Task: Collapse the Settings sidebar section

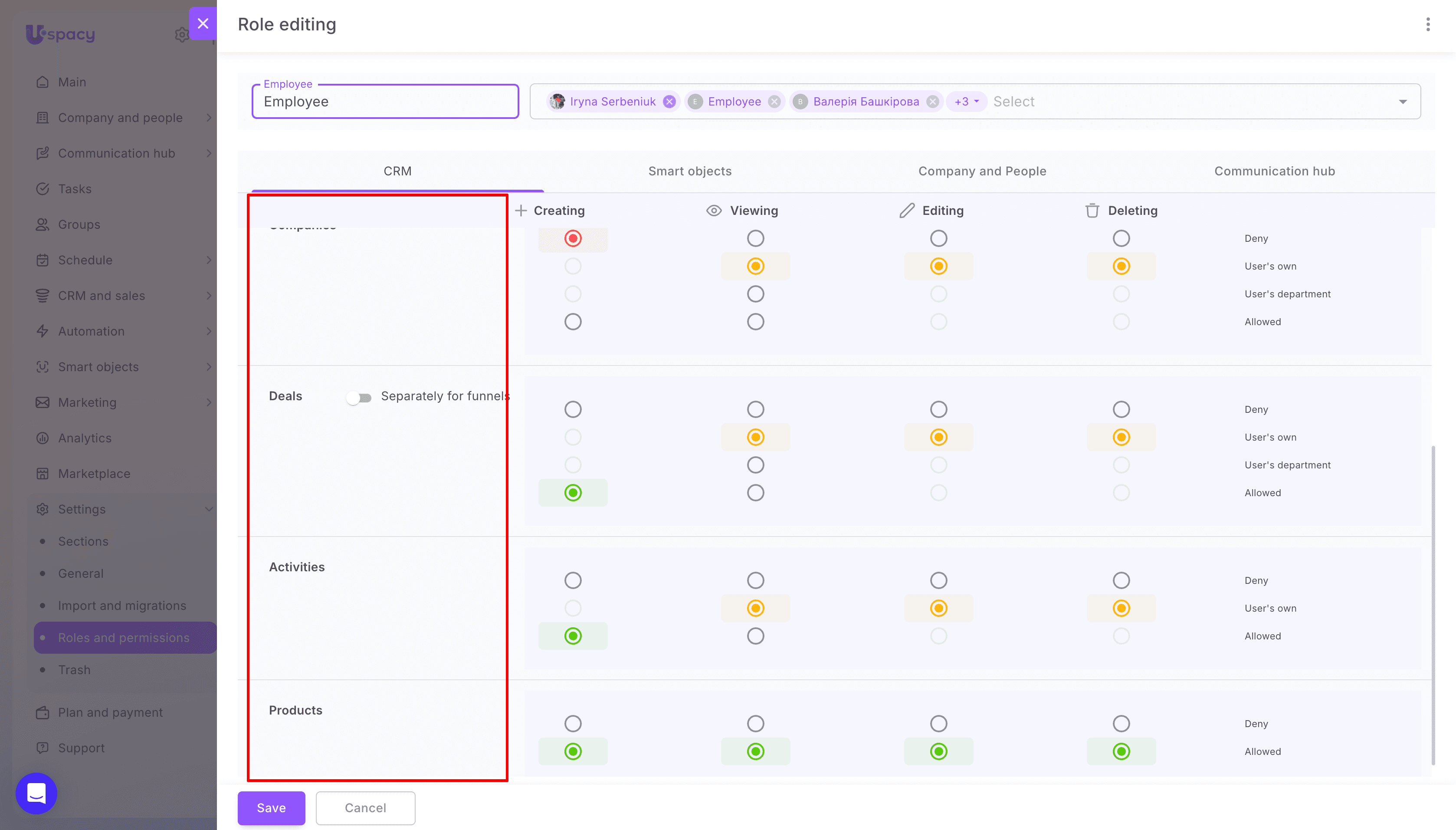Action: tap(209, 509)
